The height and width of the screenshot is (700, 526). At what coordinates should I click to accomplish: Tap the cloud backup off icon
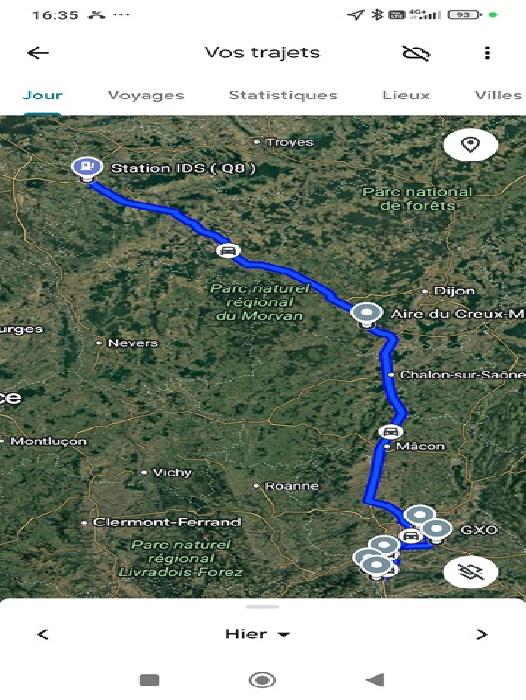point(416,53)
